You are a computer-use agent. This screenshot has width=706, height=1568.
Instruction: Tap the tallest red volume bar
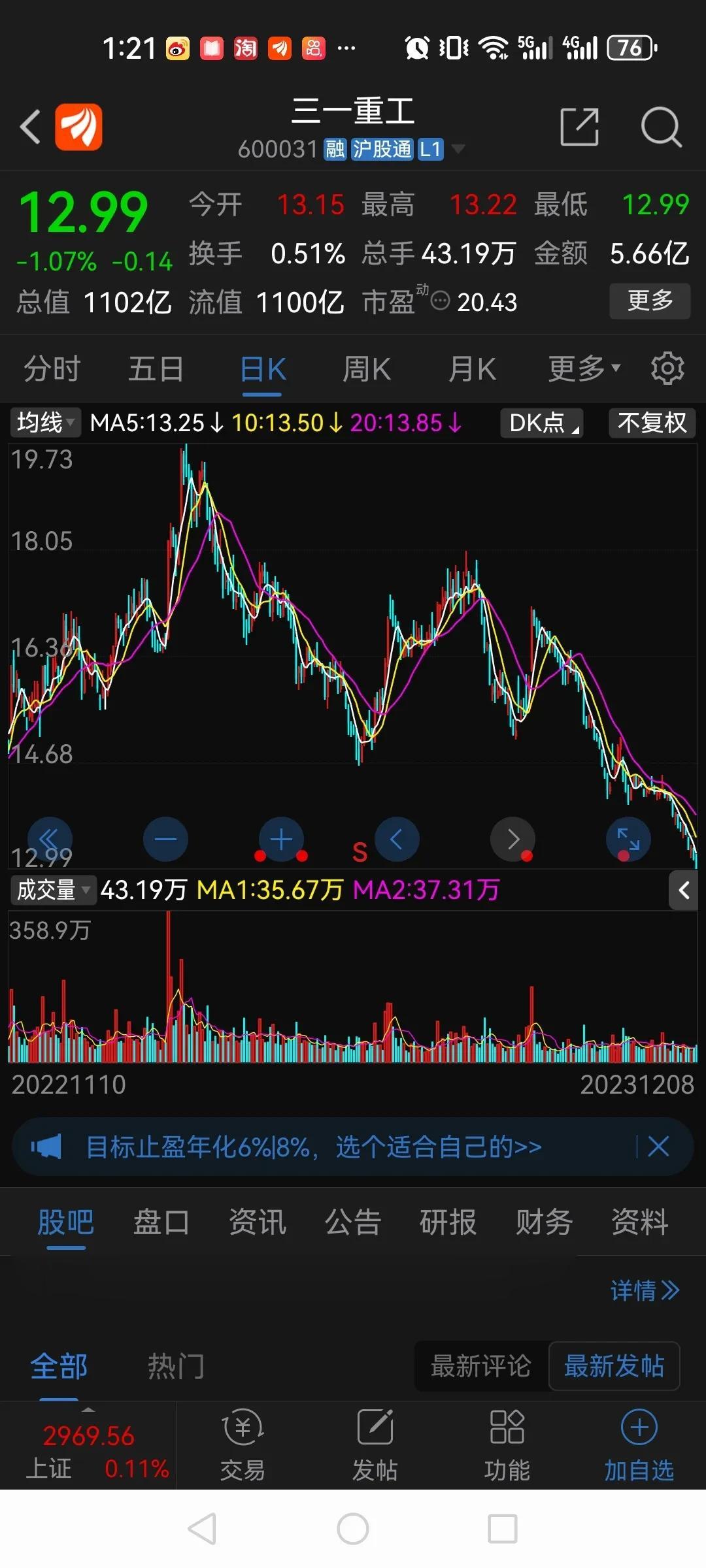click(169, 987)
